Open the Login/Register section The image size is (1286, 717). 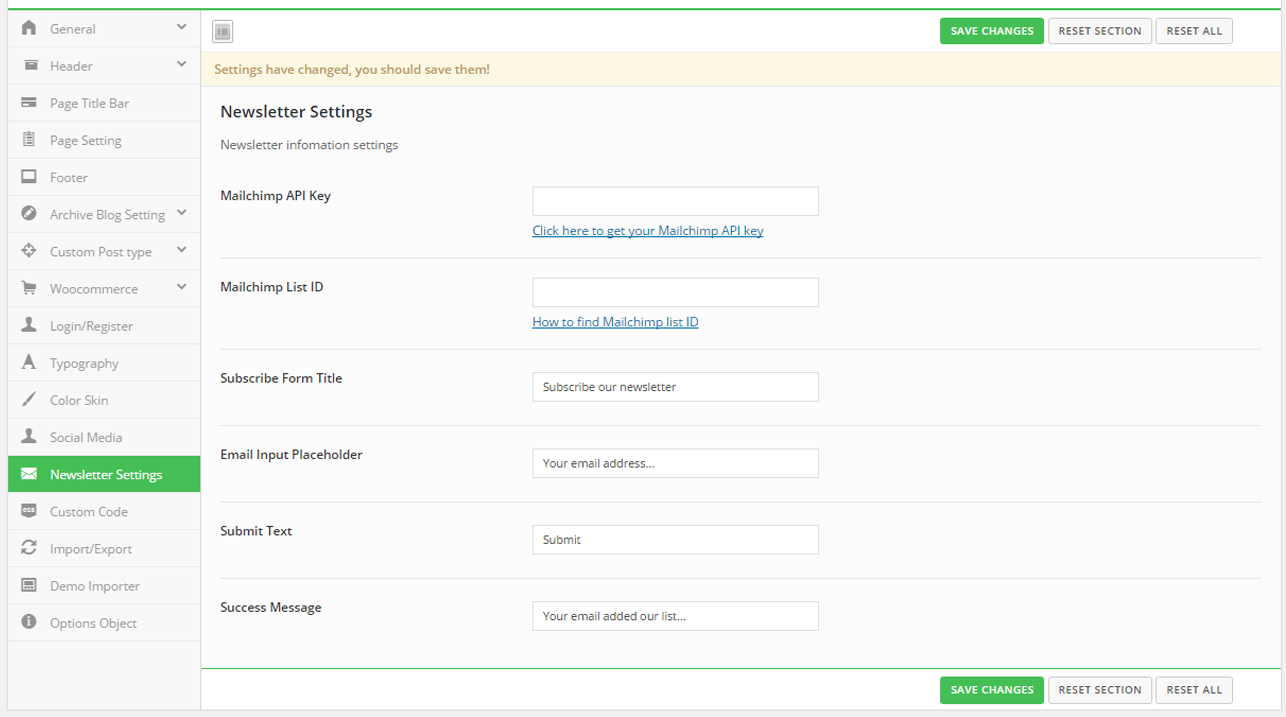pos(104,326)
